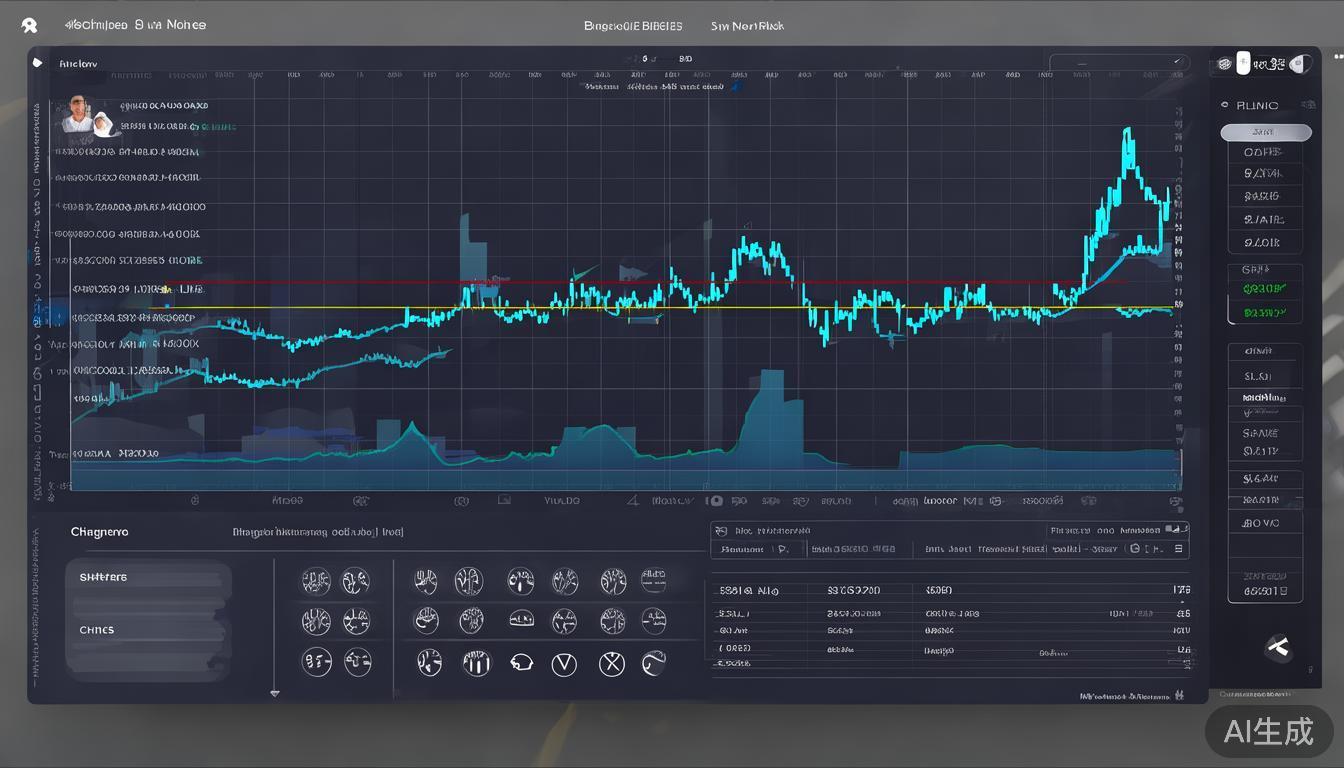Toggle the half-circle contrast icon at top right
The image size is (1344, 768).
click(1299, 64)
